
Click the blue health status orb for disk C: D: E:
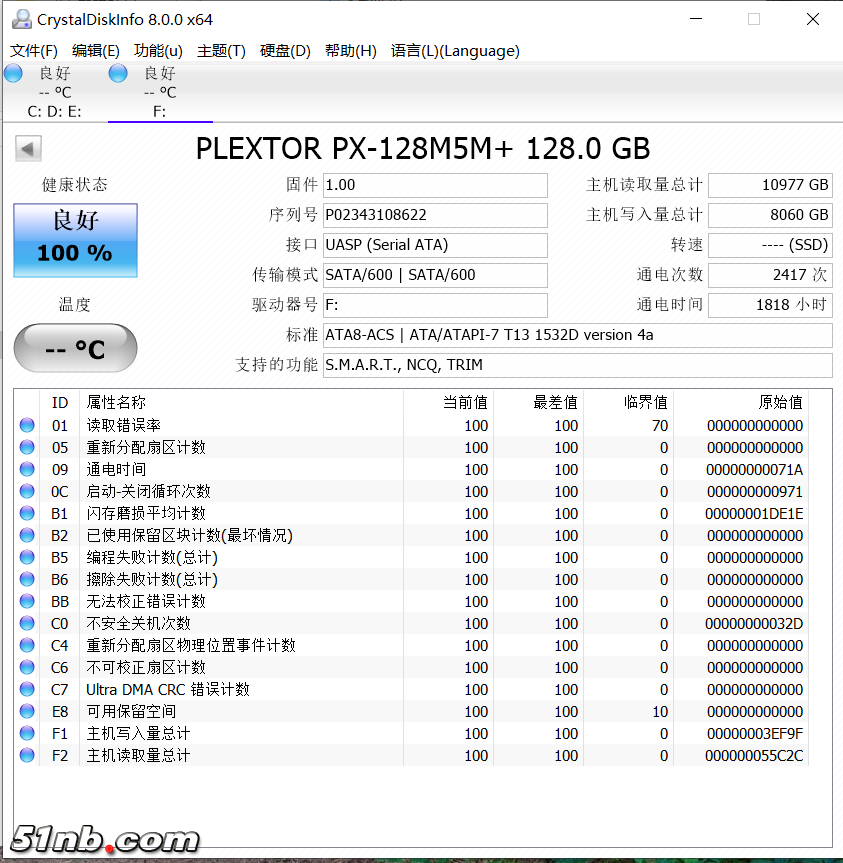(x=13, y=72)
